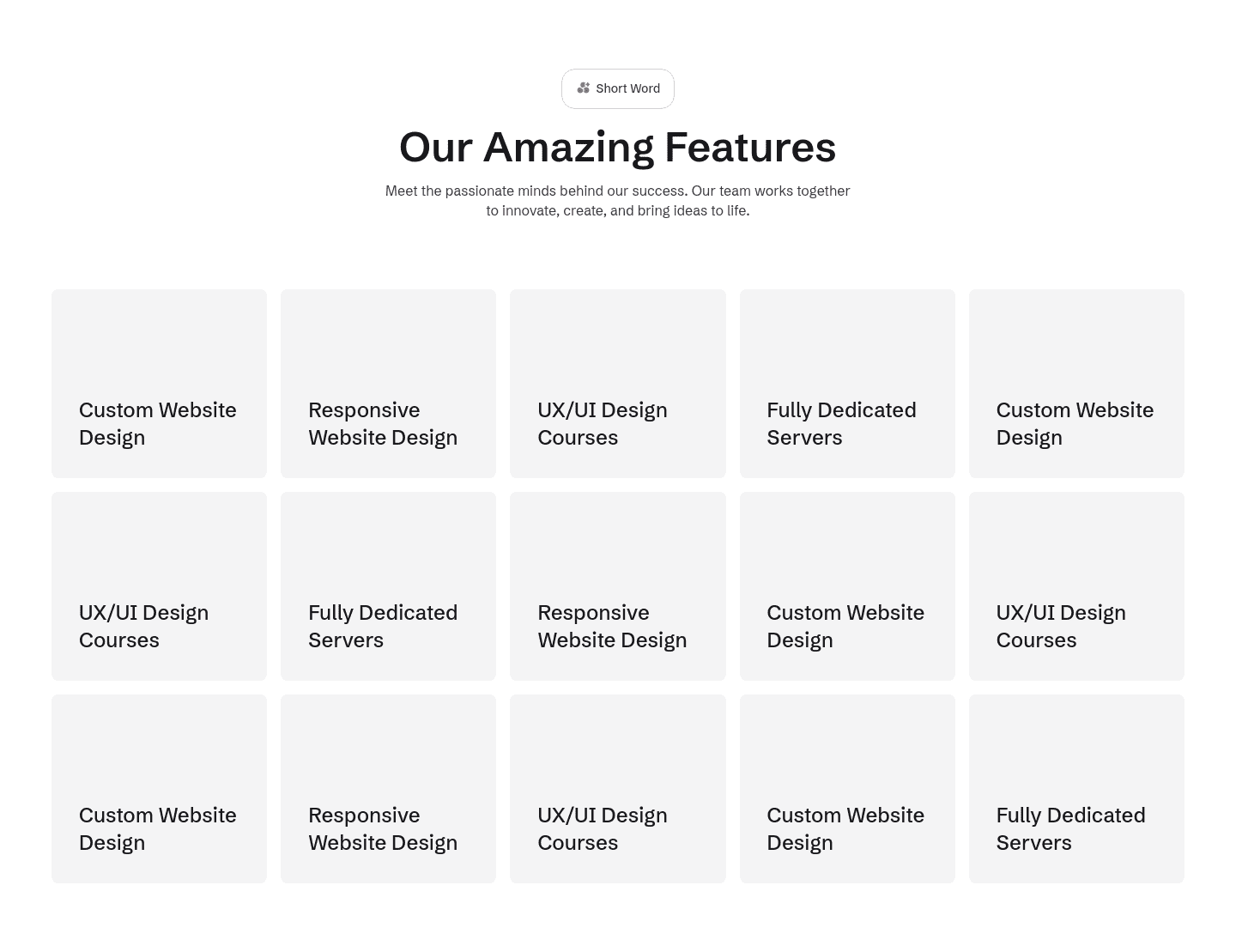The height and width of the screenshot is (952, 1236).
Task: Click the icon in the Short Word badge
Action: pos(584,88)
